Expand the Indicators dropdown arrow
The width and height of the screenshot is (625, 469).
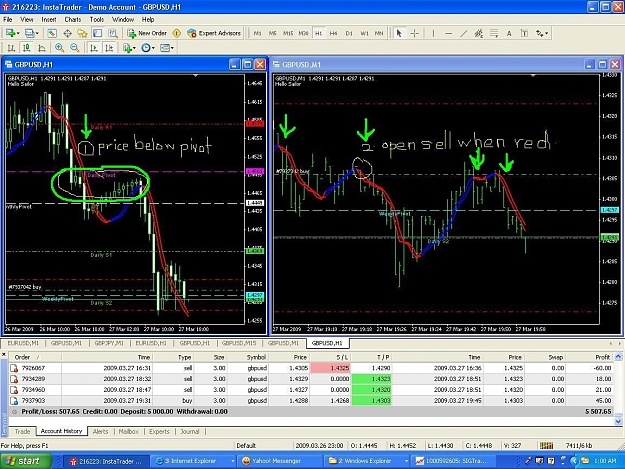click(x=134, y=48)
